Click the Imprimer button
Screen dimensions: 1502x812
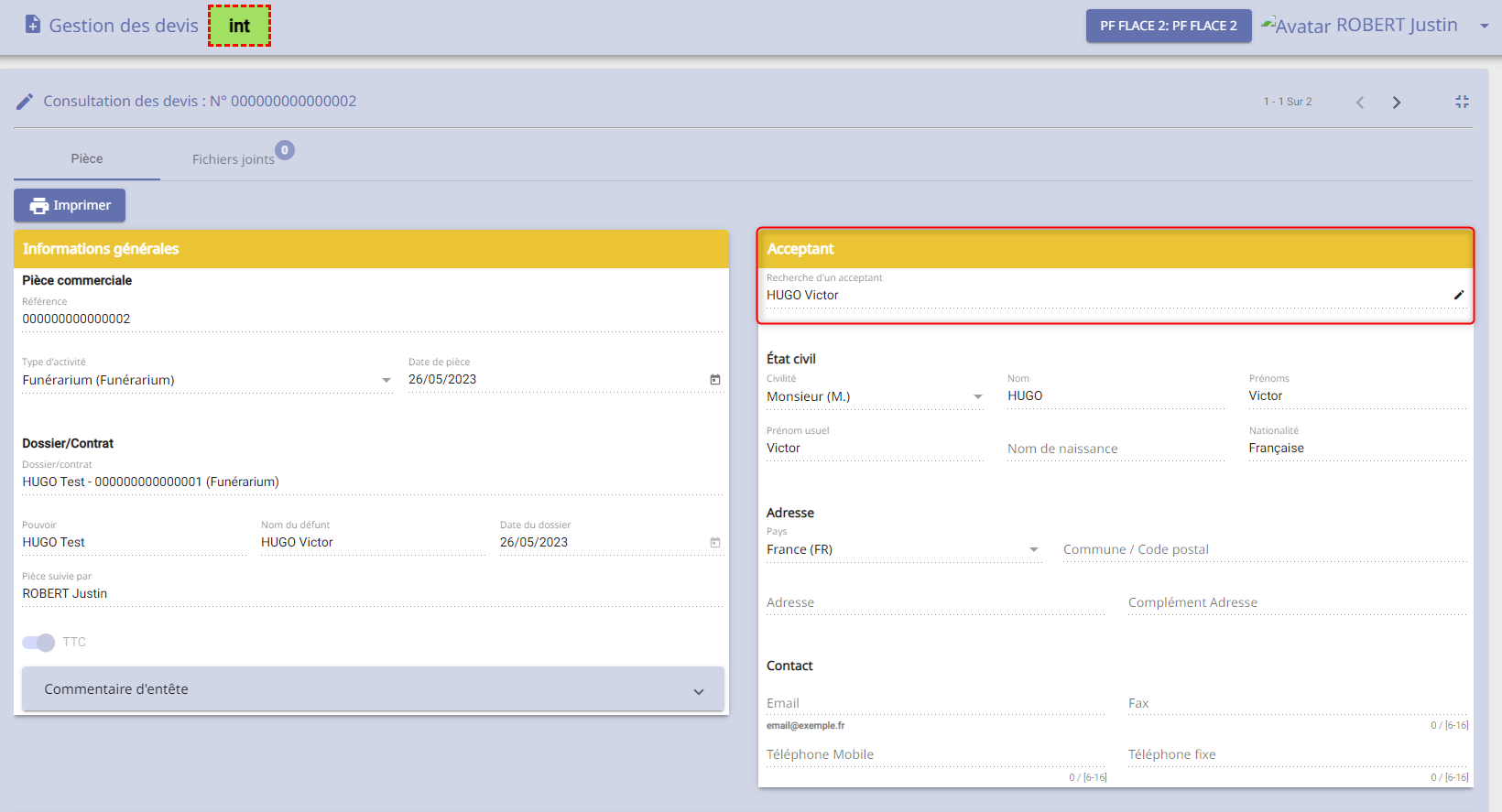pos(70,205)
